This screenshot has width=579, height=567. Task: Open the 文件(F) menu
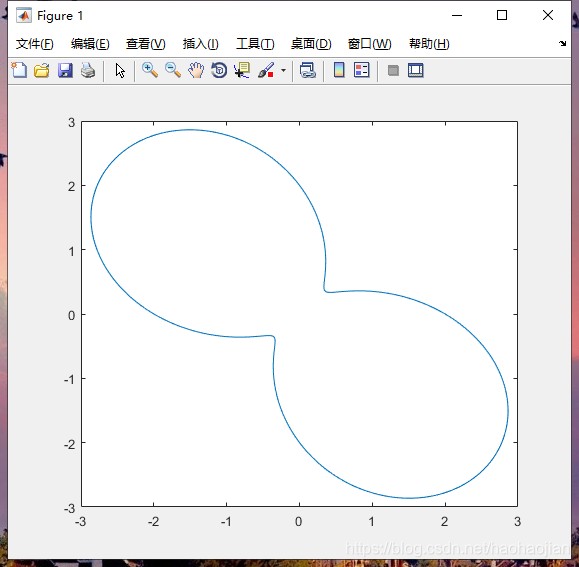click(34, 44)
